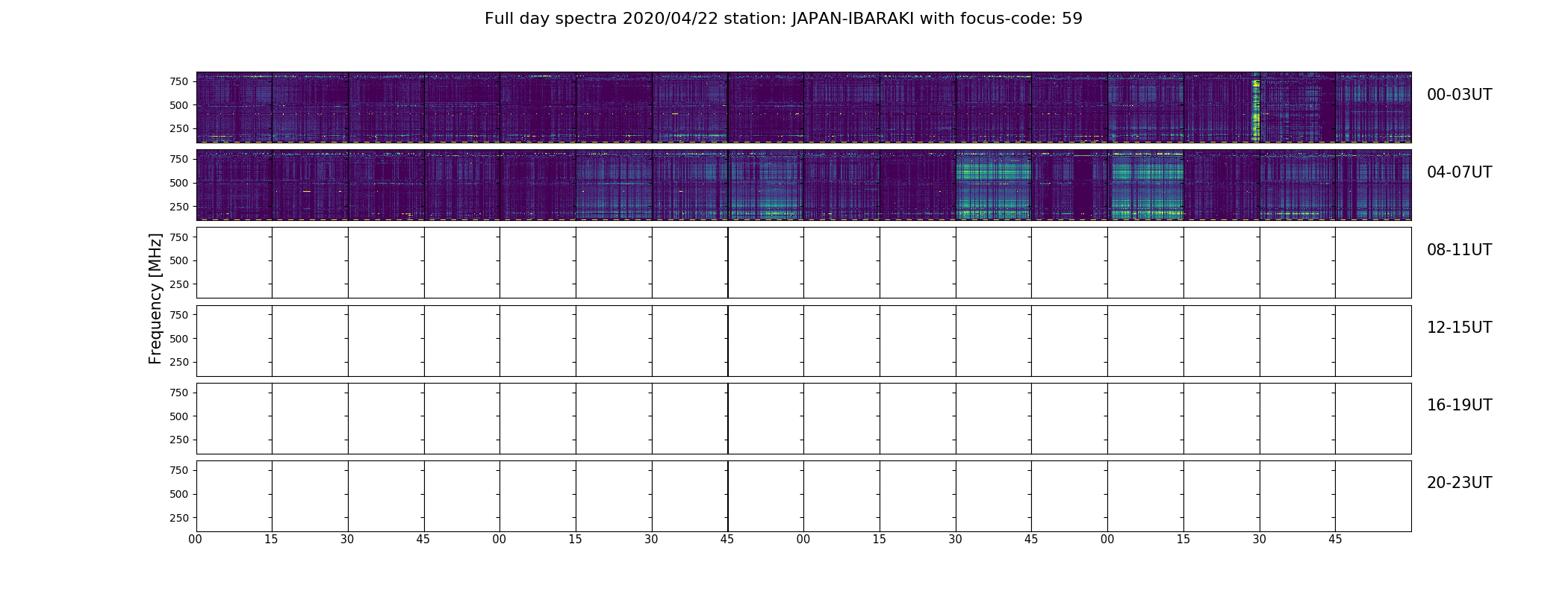Click the 250 tick label of the 08-11UT panel
Viewport: 1568px width, 597px height.
tap(179, 284)
